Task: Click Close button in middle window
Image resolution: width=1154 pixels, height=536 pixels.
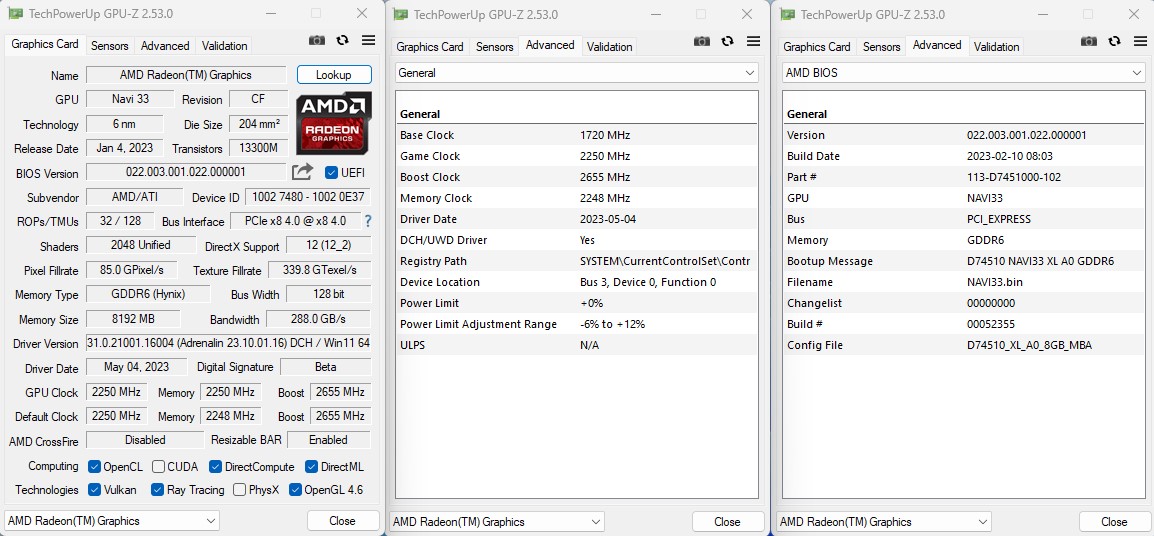Action: [x=727, y=521]
